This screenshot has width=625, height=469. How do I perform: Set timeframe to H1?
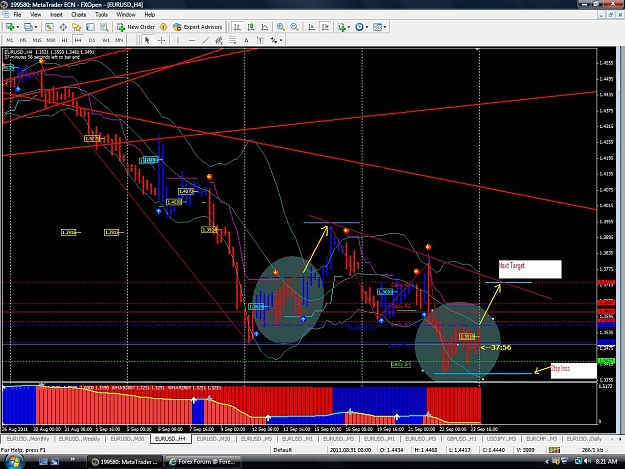click(x=65, y=40)
